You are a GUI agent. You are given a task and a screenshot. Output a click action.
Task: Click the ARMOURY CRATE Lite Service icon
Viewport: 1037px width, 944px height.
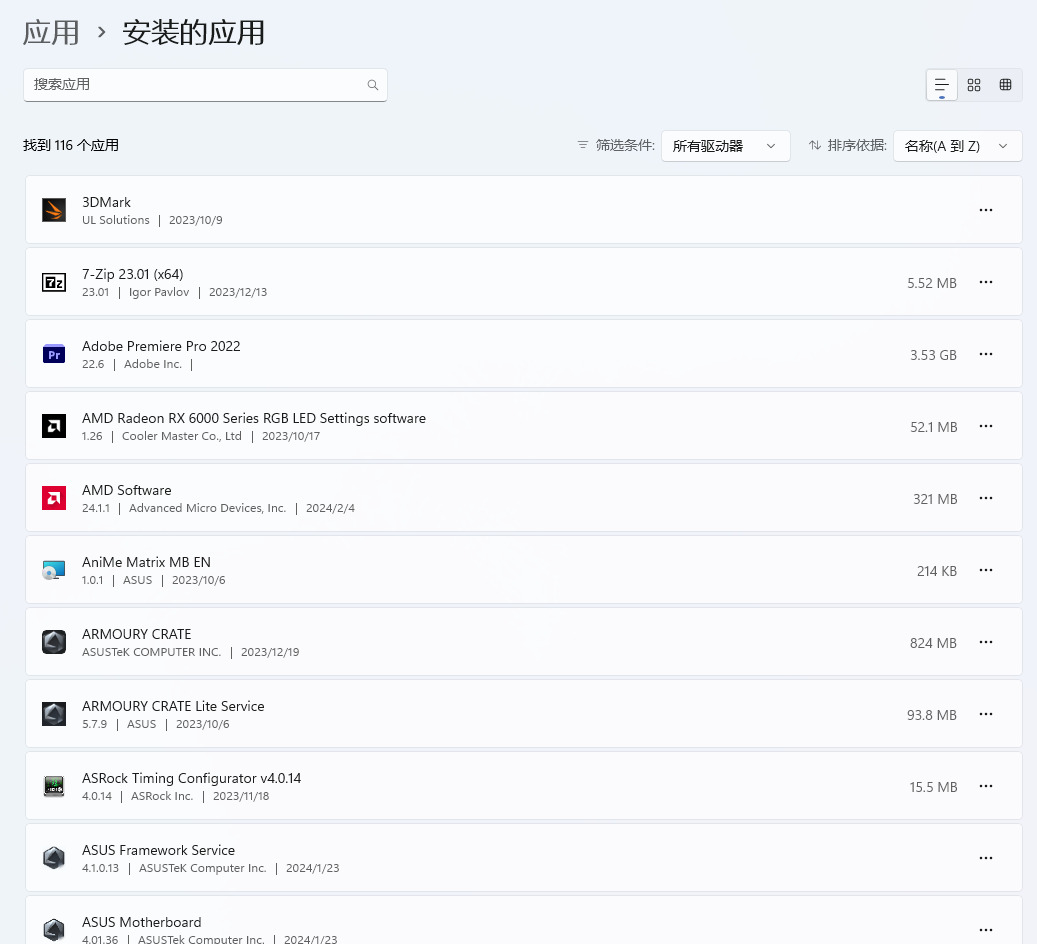pos(54,714)
